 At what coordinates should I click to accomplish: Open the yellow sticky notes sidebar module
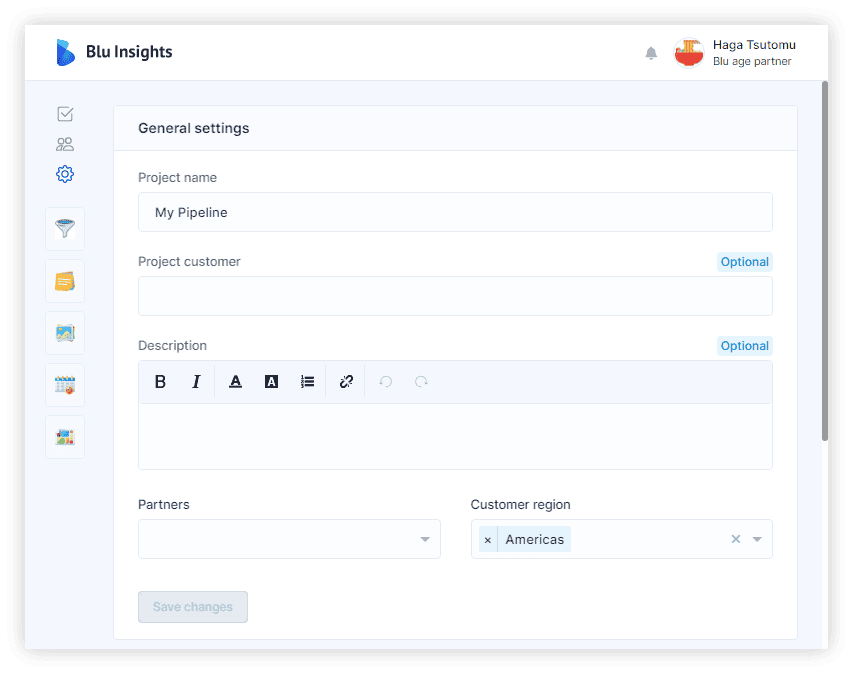[x=65, y=281]
